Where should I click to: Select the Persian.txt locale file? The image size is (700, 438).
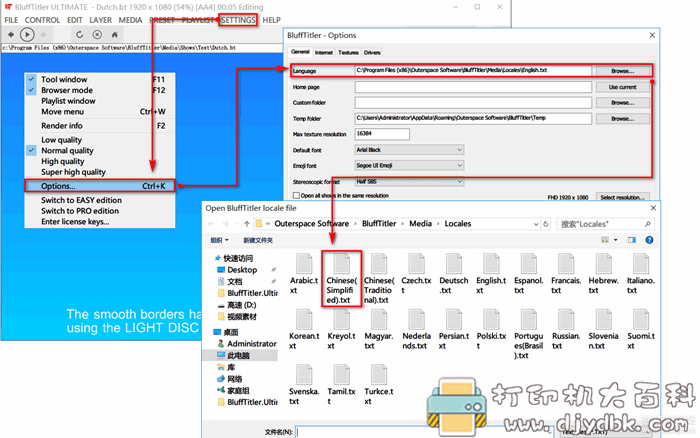point(454,330)
